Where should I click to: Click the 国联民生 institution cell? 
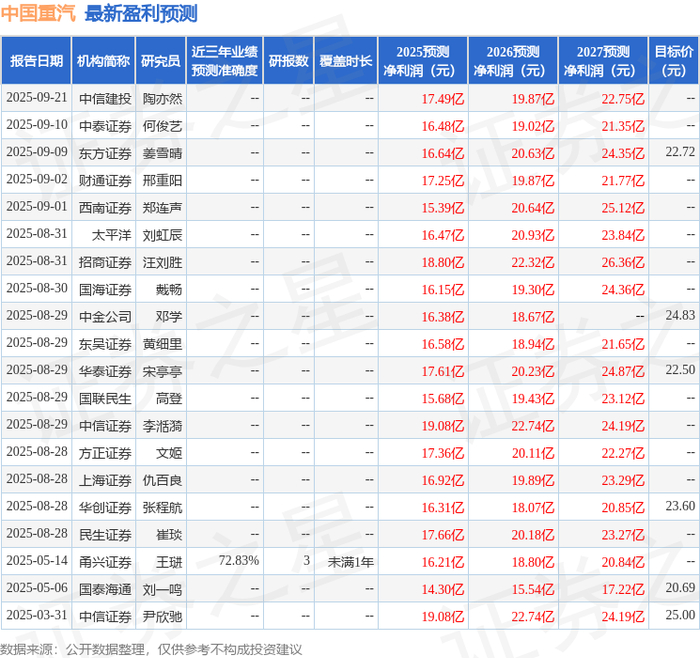point(105,399)
